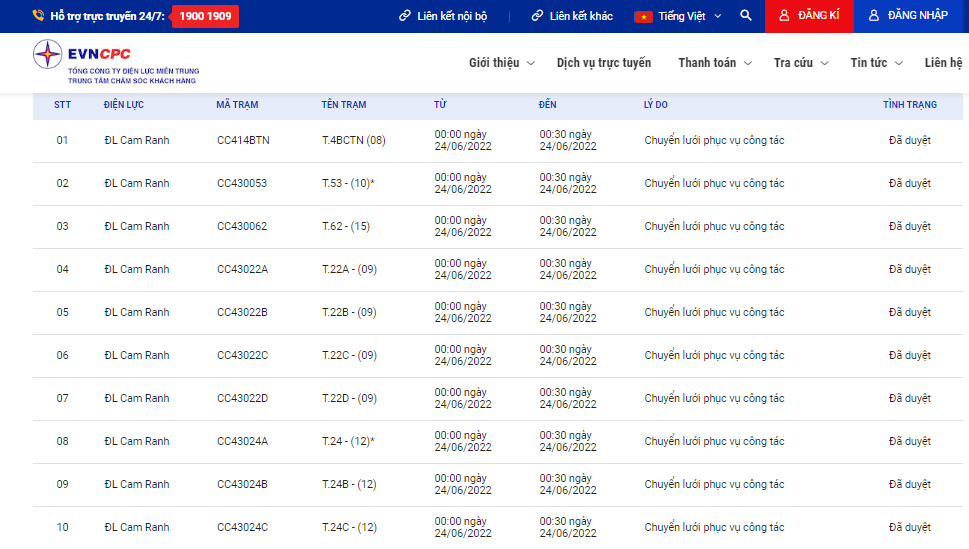This screenshot has height=549, width=969.
Task: Call hotline number 1900 1909
Action: pos(205,16)
